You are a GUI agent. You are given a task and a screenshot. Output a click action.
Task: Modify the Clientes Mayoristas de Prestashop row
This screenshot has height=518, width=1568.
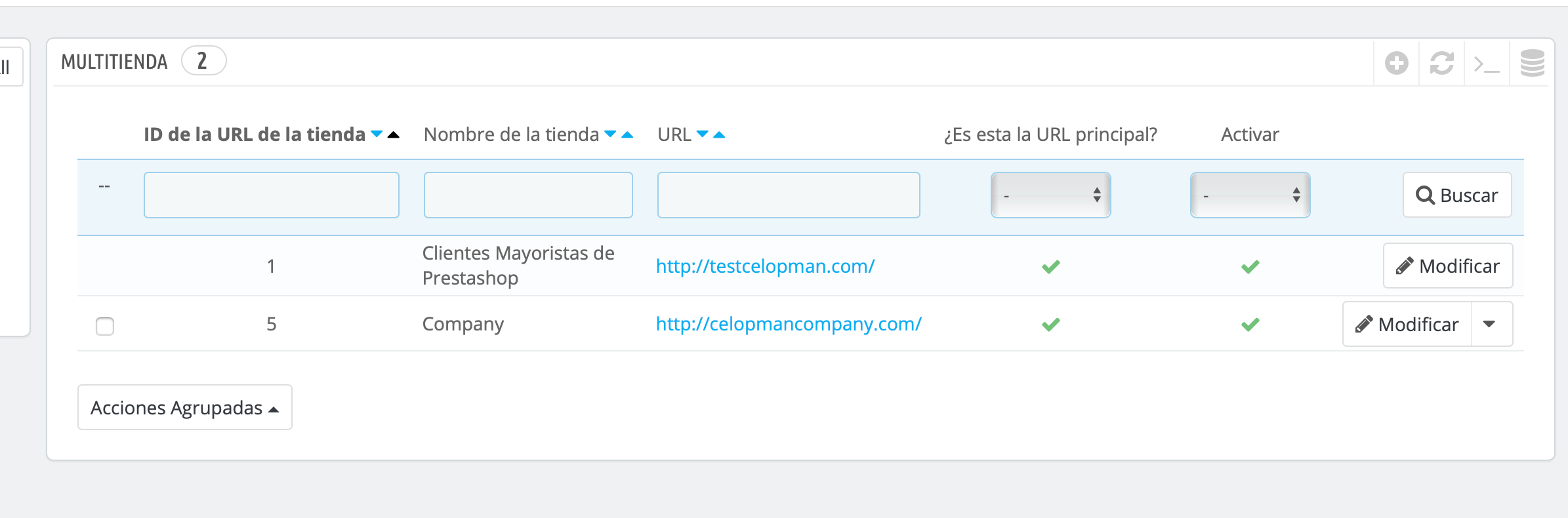pyautogui.click(x=1448, y=266)
